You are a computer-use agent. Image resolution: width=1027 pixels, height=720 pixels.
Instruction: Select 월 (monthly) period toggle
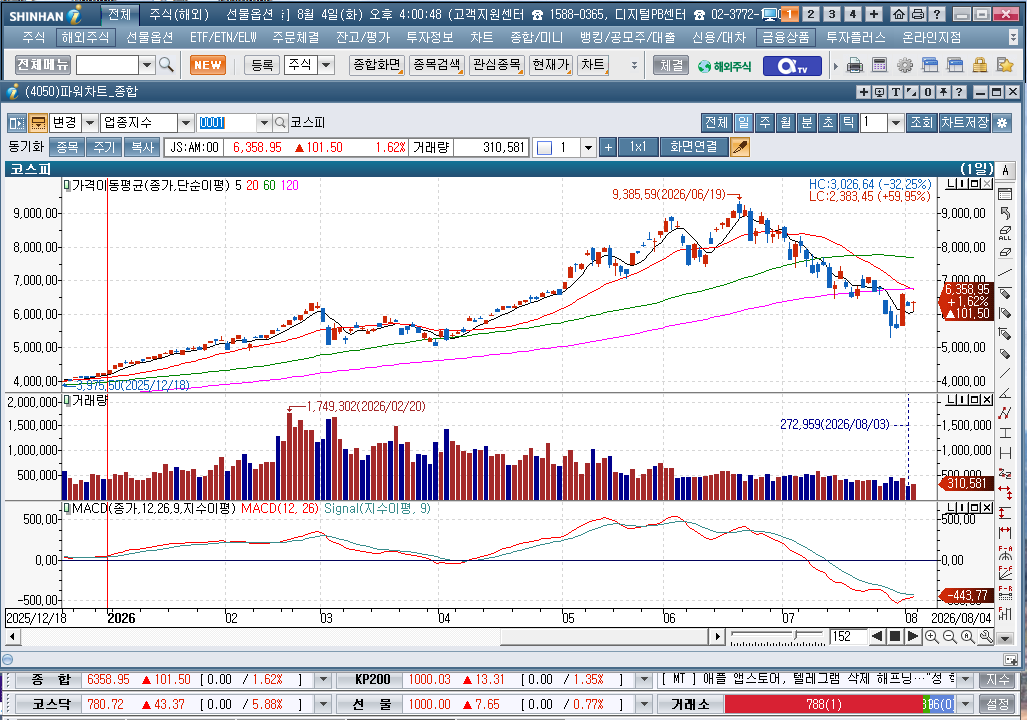point(785,123)
